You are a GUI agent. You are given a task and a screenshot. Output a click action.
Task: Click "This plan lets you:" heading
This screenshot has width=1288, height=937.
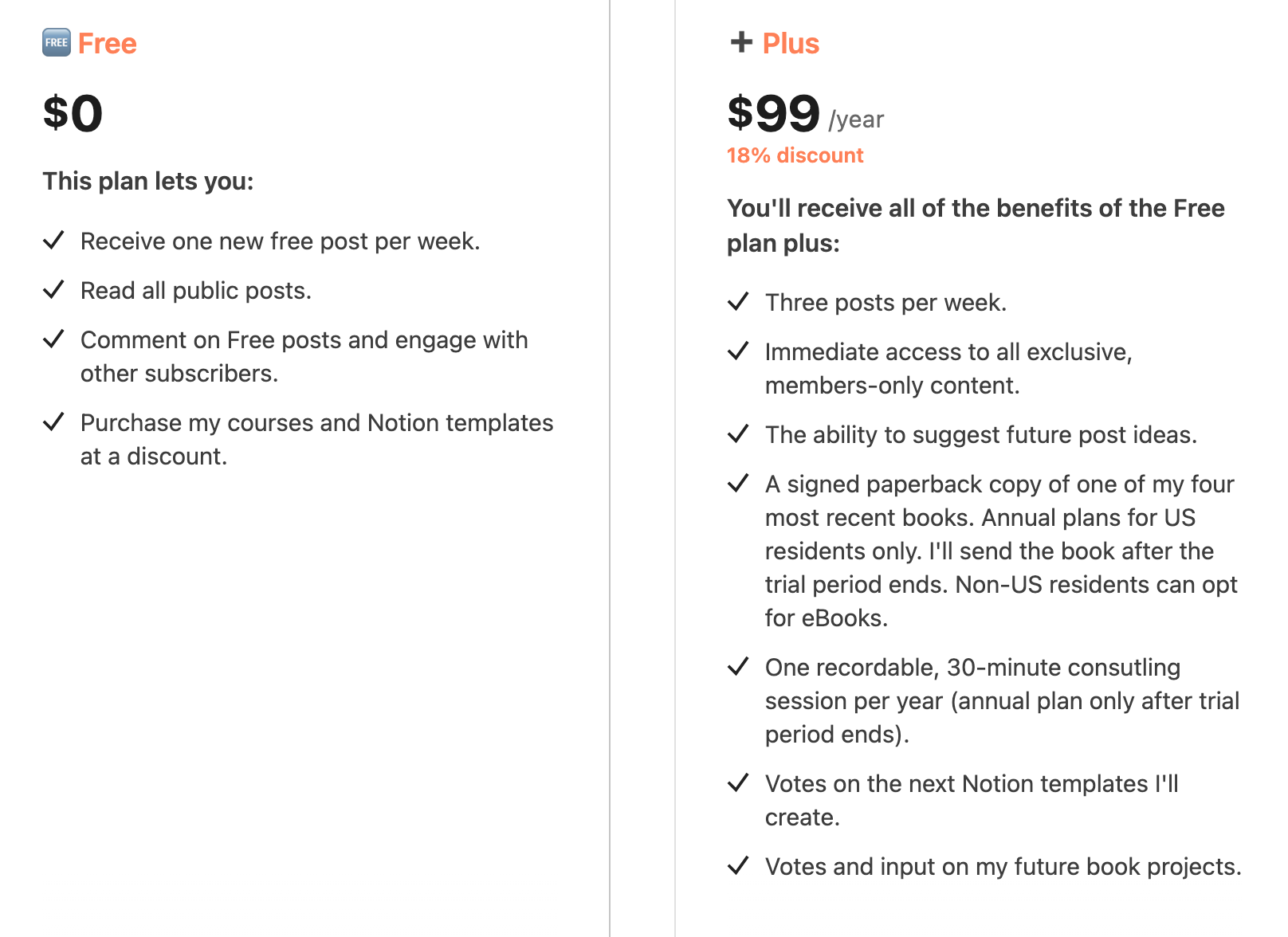pos(148,182)
